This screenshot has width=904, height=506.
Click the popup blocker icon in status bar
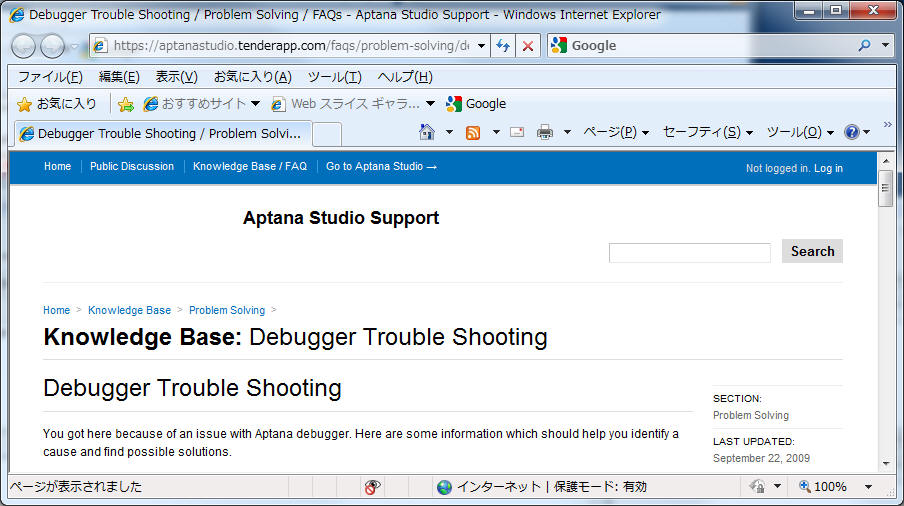point(372,487)
